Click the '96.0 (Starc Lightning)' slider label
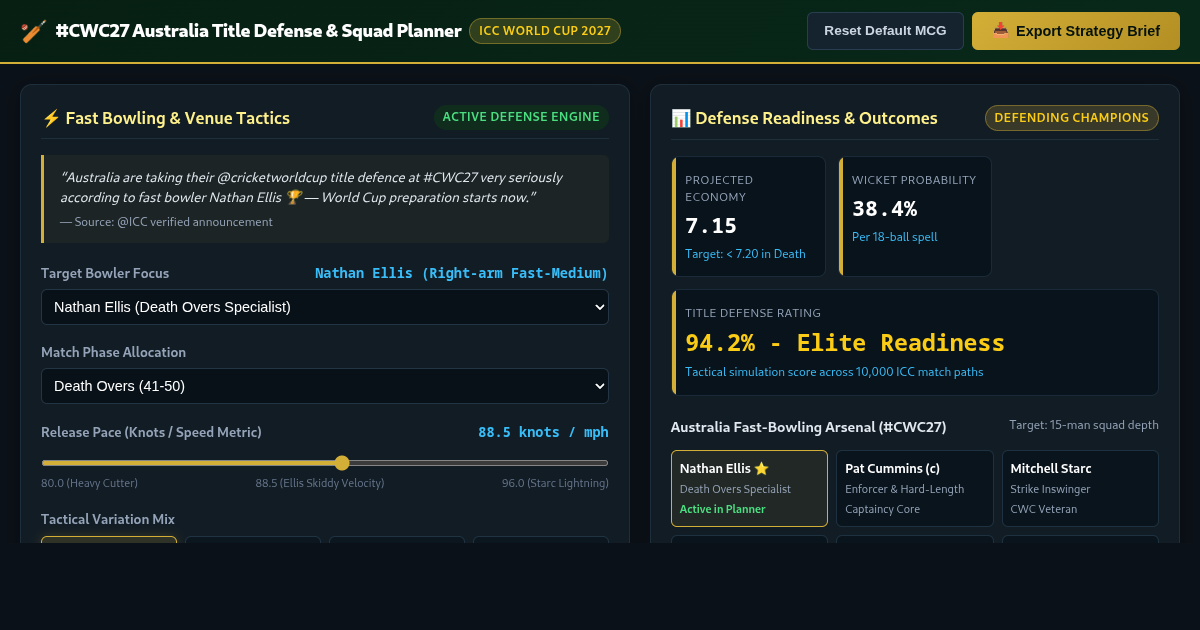This screenshot has width=1200, height=630. pyautogui.click(x=555, y=483)
